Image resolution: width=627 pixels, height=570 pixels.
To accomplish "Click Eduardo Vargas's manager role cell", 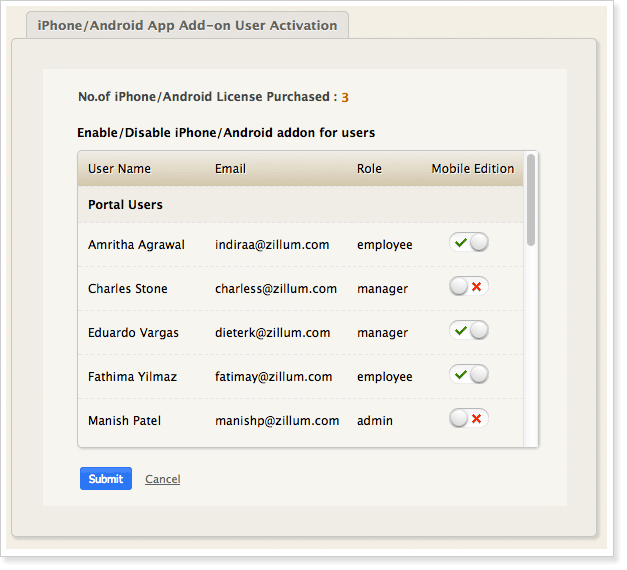I will click(x=382, y=333).
